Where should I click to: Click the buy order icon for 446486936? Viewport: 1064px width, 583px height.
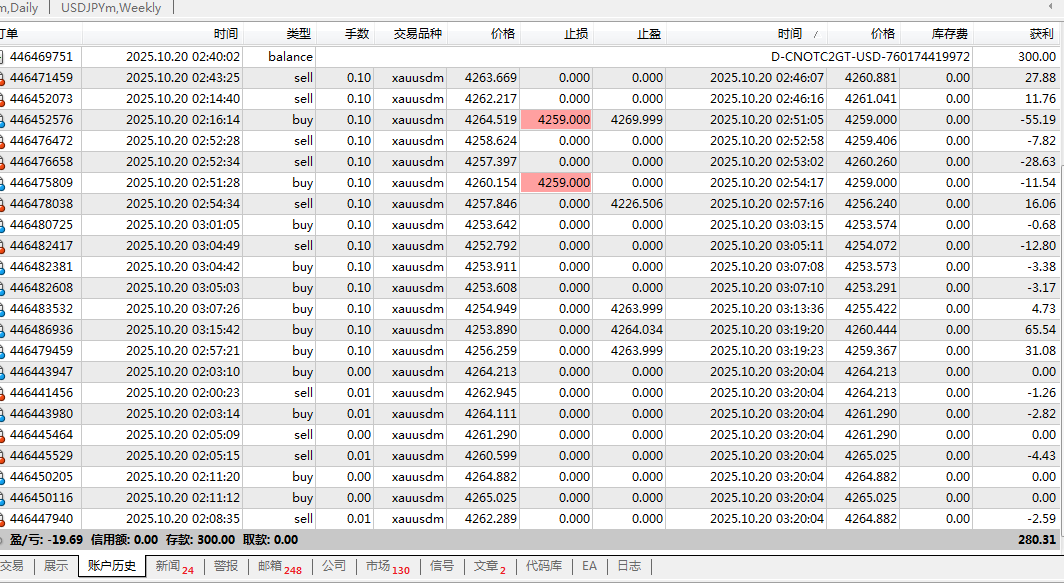point(3,330)
